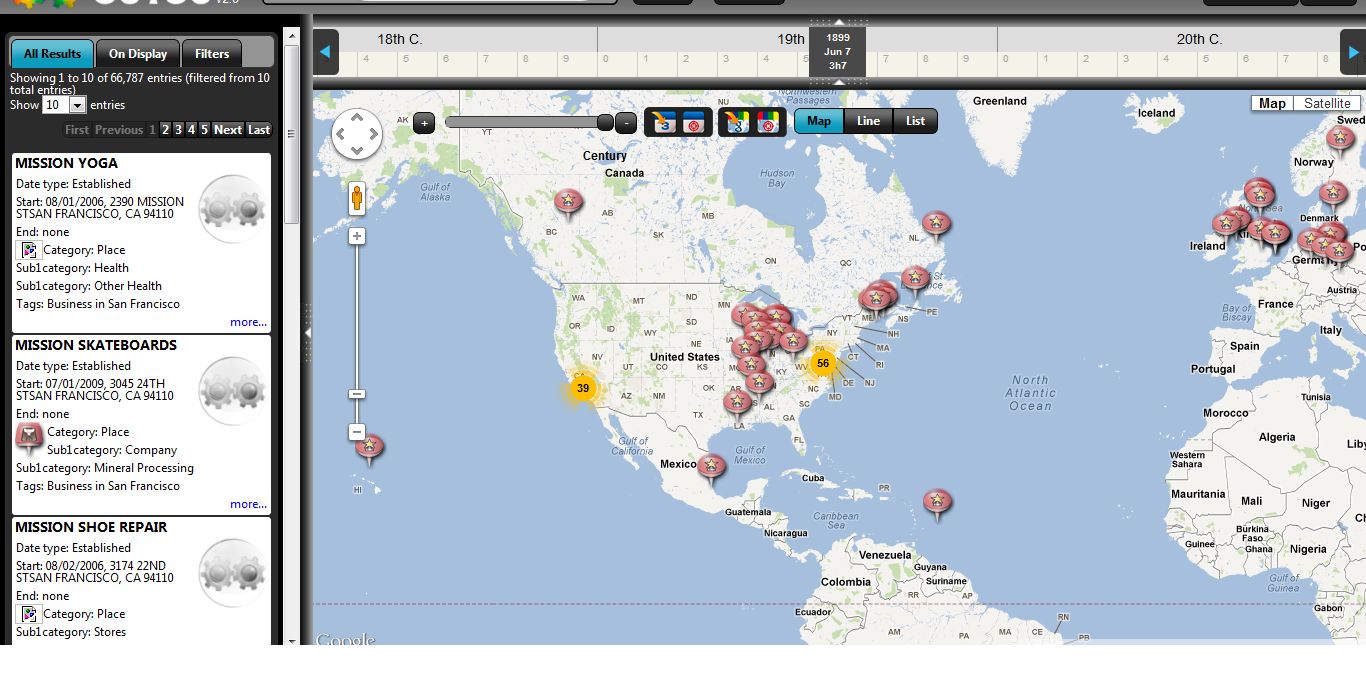
Task: Click the Next page button
Action: coord(228,130)
